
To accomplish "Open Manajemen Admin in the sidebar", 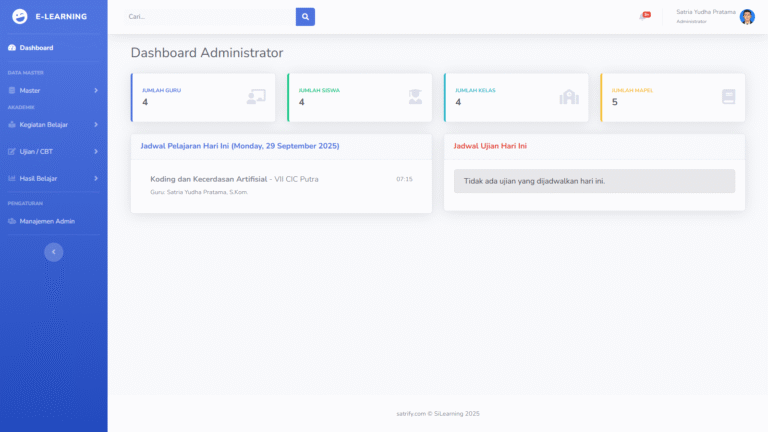I will 46,221.
